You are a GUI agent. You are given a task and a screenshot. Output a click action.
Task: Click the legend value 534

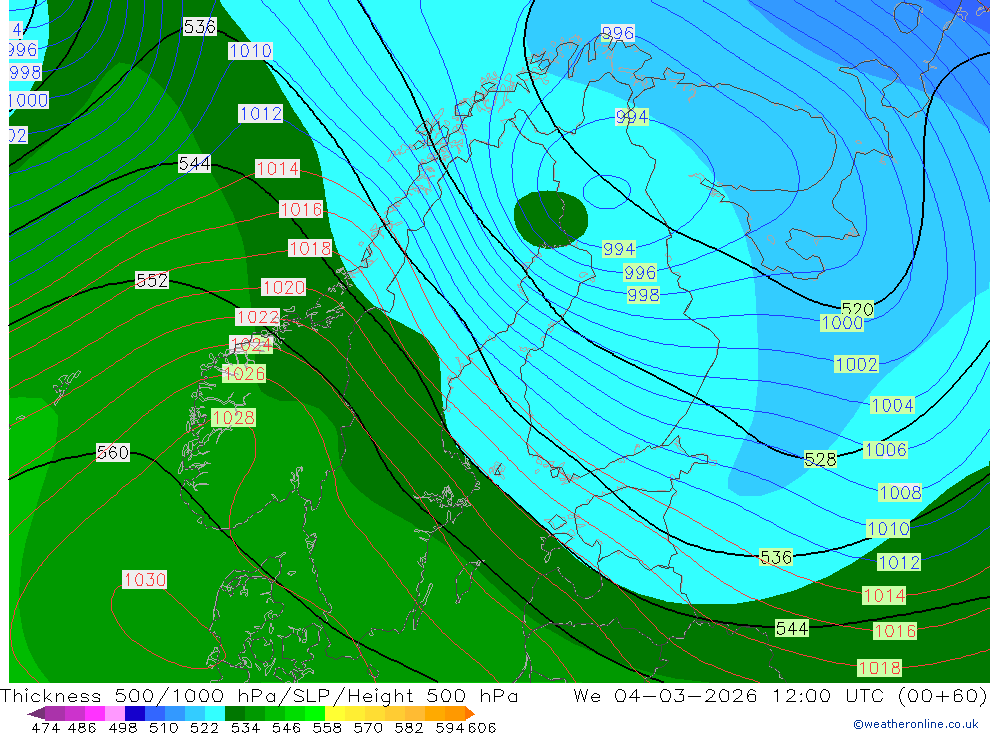point(246,727)
